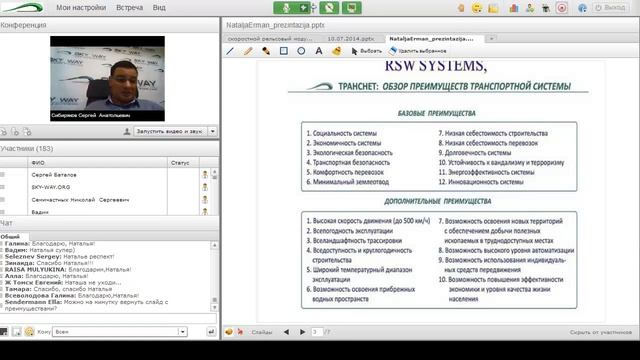Toggle the red record button
Viewport: 640px width, 360px height.
(562, 8)
